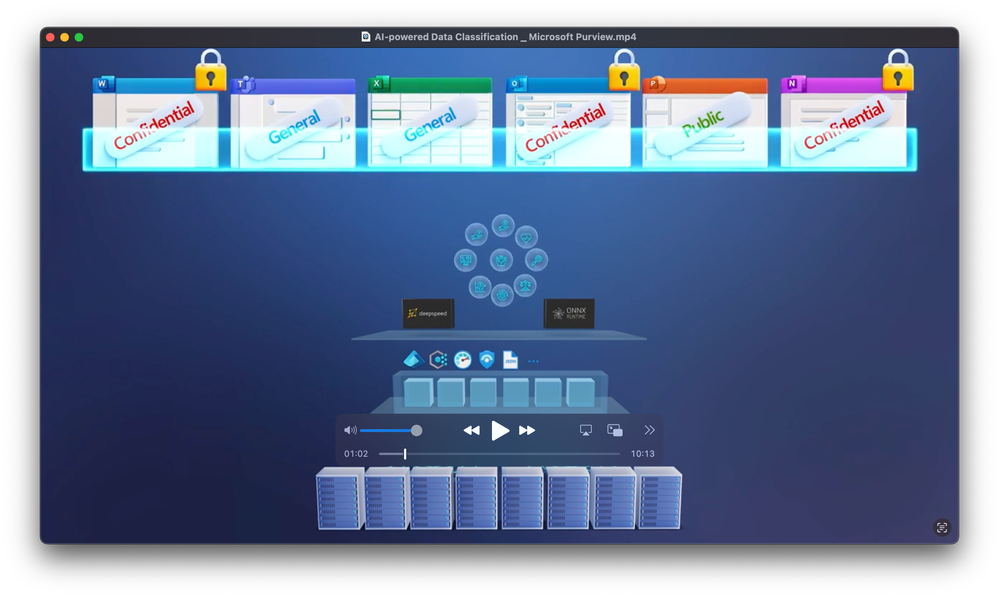The height and width of the screenshot is (597, 999).
Task: Click the rewind button
Action: (x=471, y=431)
